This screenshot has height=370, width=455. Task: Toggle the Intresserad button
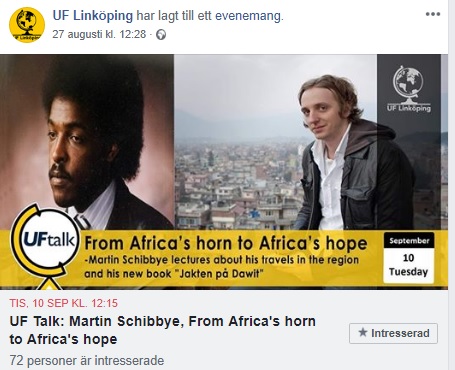pyautogui.click(x=393, y=333)
